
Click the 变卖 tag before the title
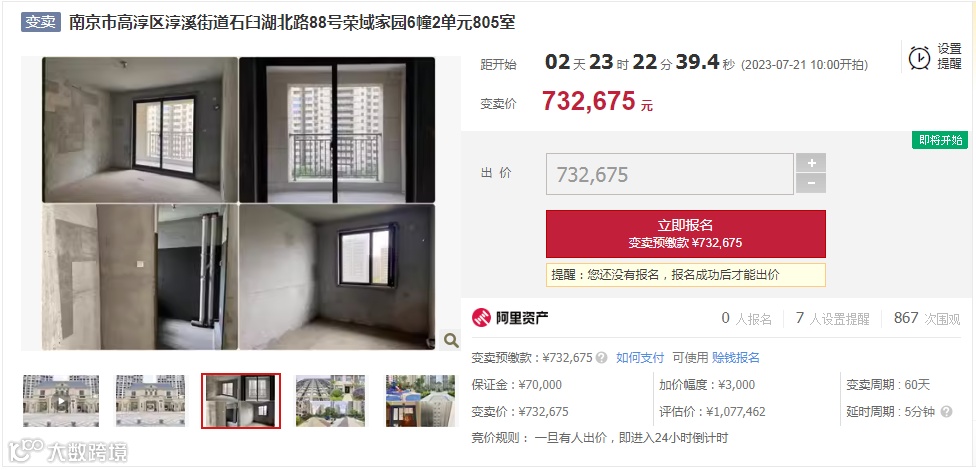(x=41, y=22)
